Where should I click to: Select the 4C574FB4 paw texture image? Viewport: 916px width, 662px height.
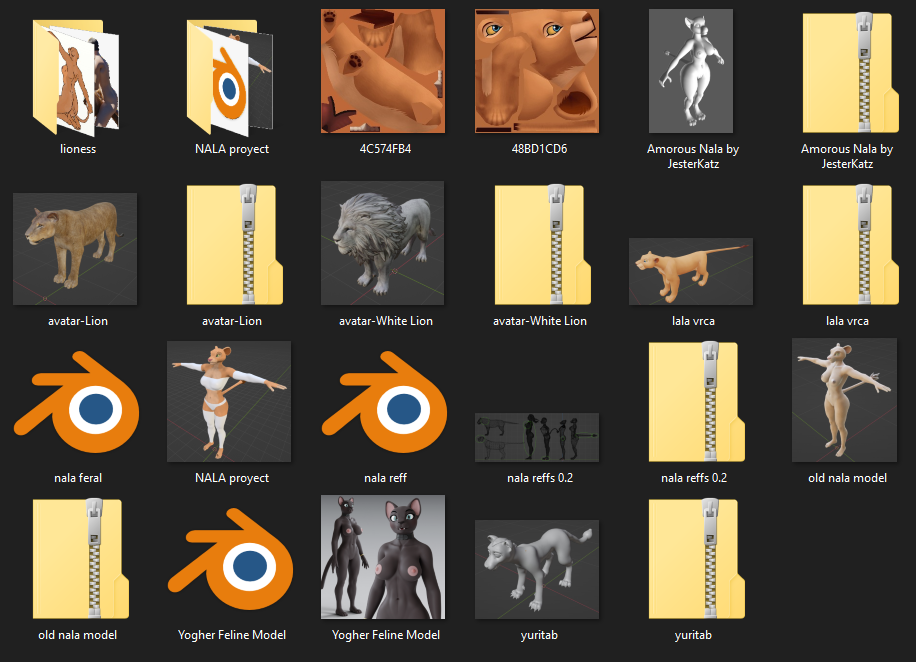click(x=383, y=71)
